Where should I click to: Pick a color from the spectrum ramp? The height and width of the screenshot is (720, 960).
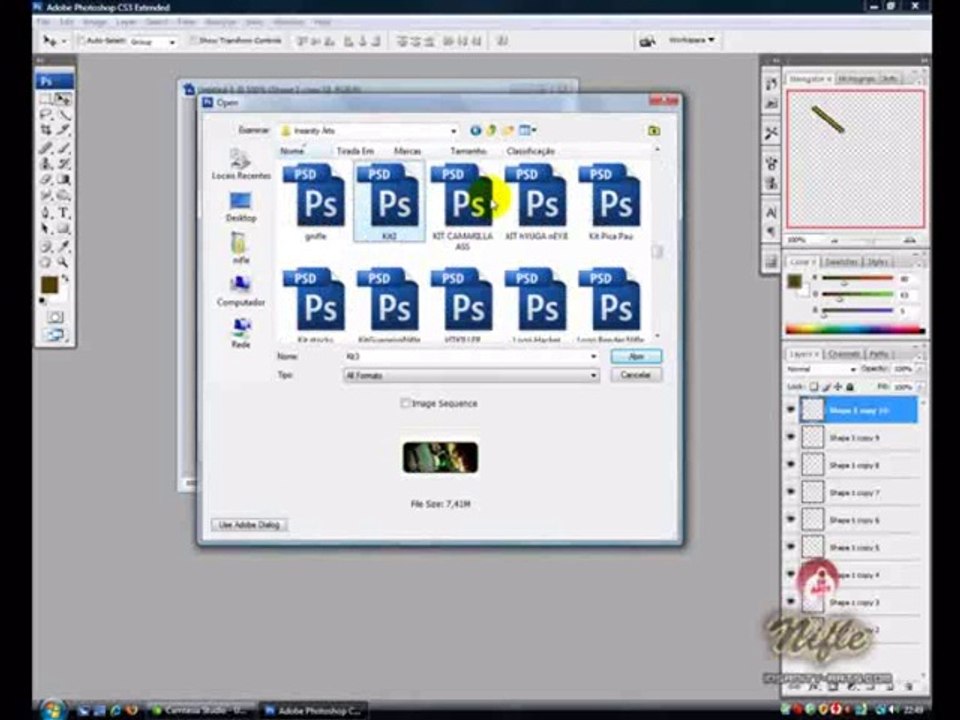point(855,331)
